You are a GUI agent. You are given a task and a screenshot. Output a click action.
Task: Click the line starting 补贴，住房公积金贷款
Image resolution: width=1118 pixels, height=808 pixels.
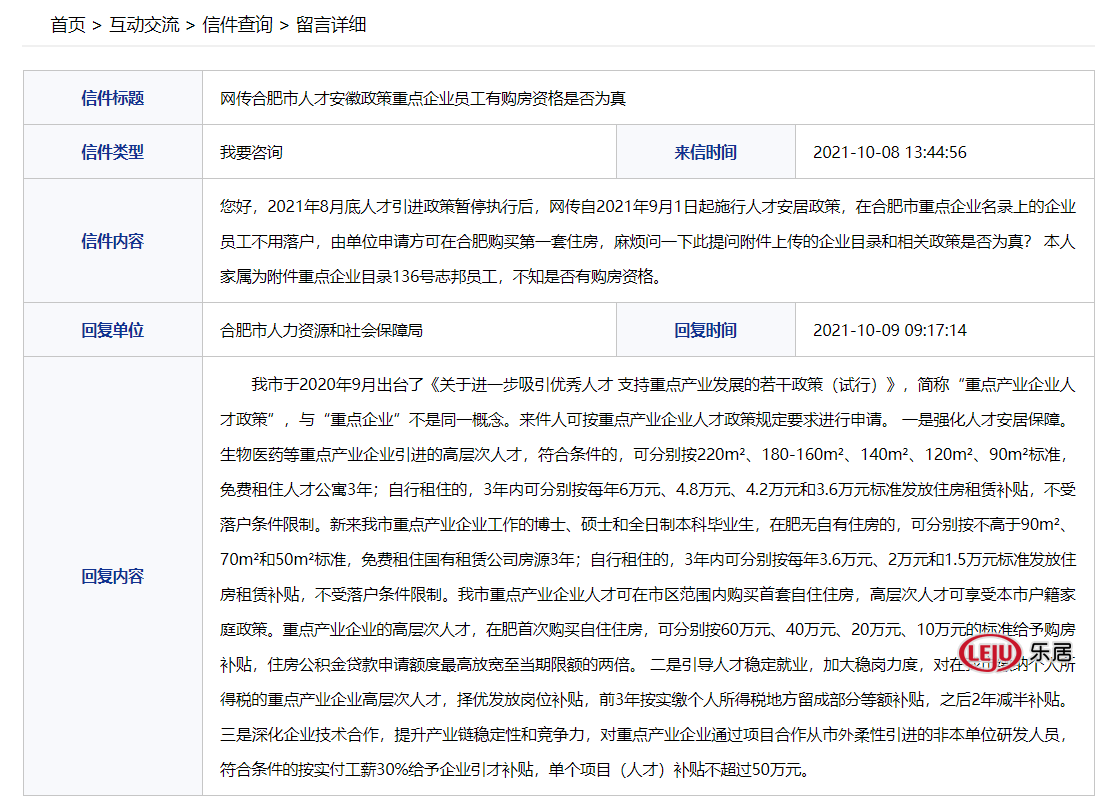(647, 665)
